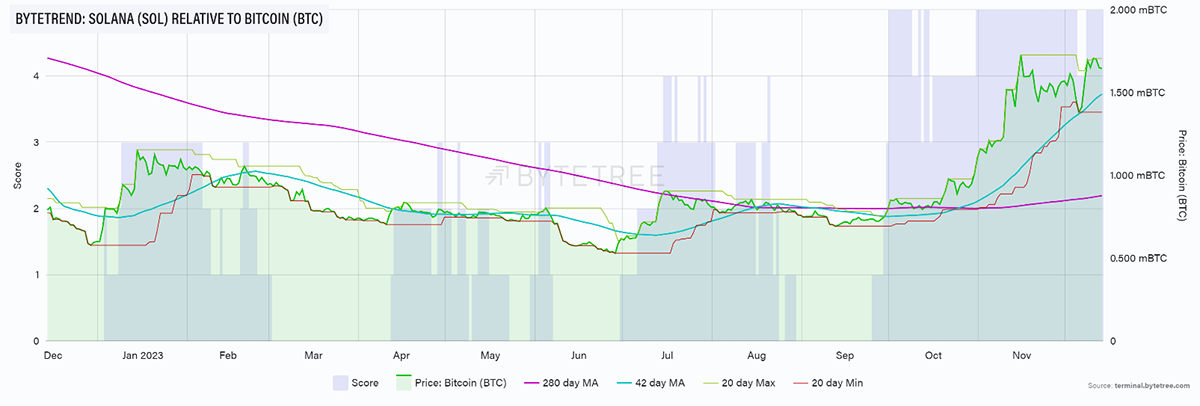1200x406 pixels.
Task: Click the Score left axis title
Action: 17,175
